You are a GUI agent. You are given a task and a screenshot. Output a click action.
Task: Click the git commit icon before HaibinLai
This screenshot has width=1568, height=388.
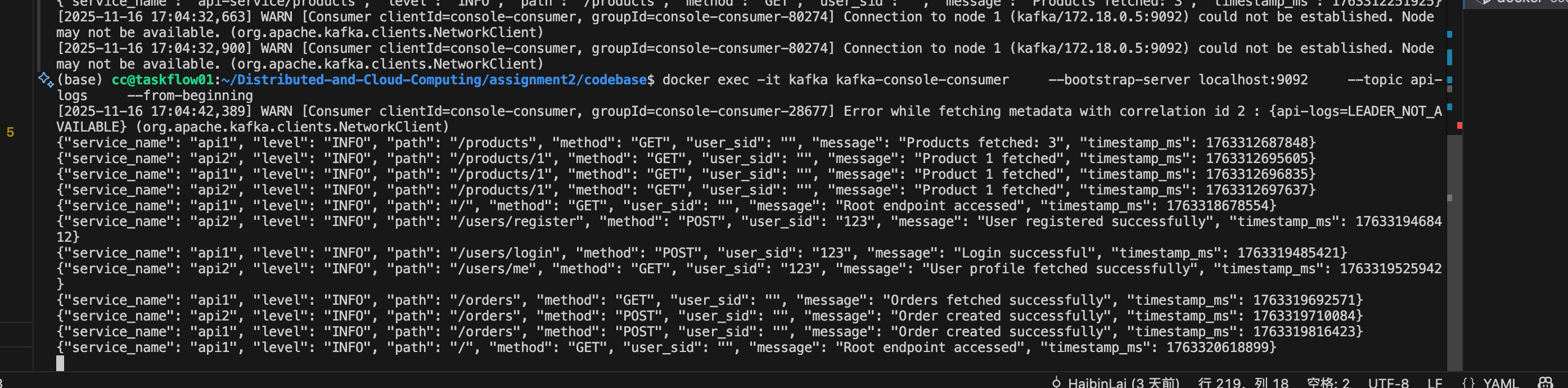tap(1056, 382)
